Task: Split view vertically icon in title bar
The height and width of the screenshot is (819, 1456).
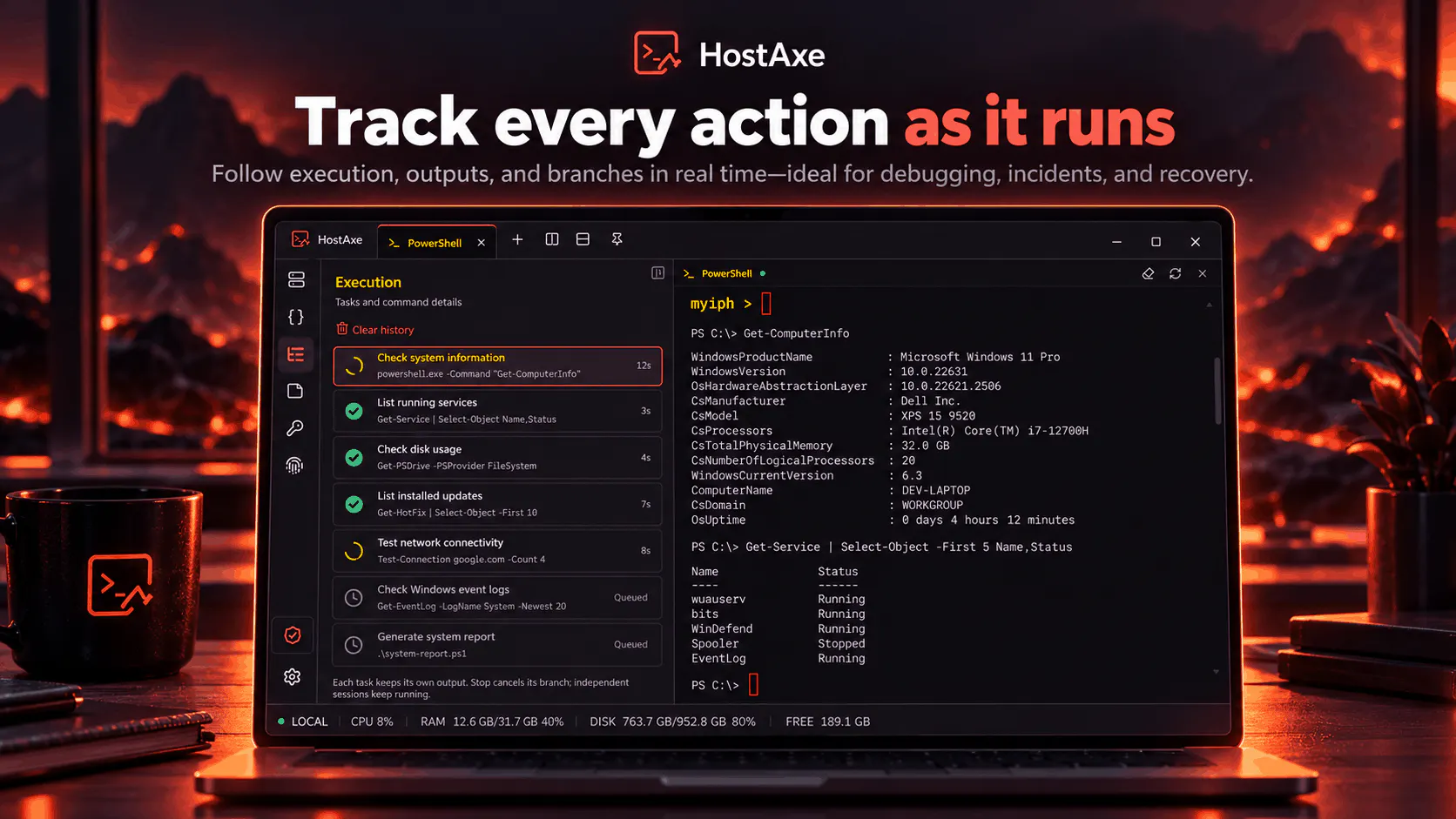Action: 552,239
